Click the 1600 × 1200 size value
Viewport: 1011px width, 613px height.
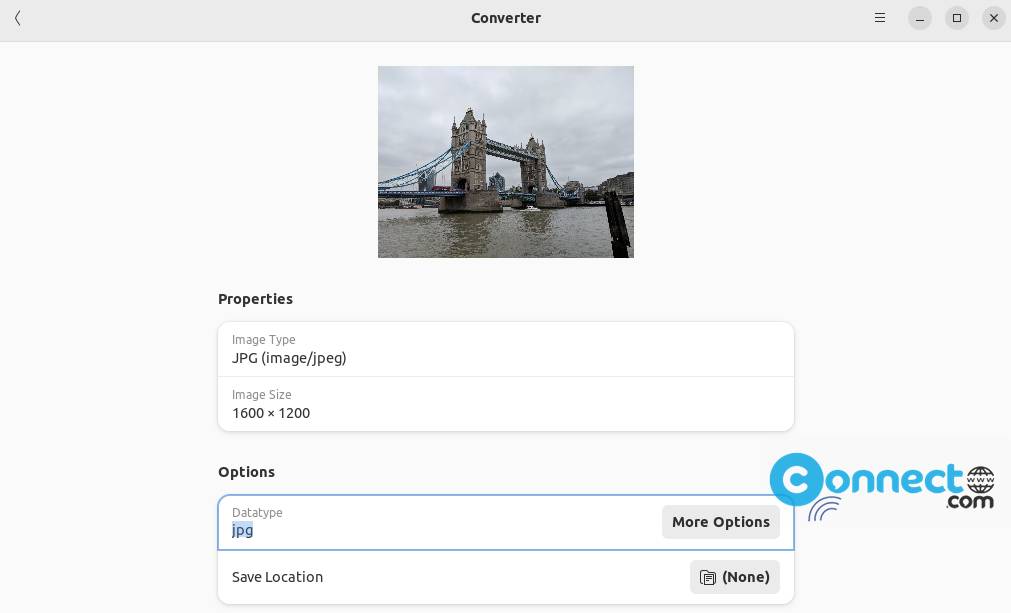271,413
